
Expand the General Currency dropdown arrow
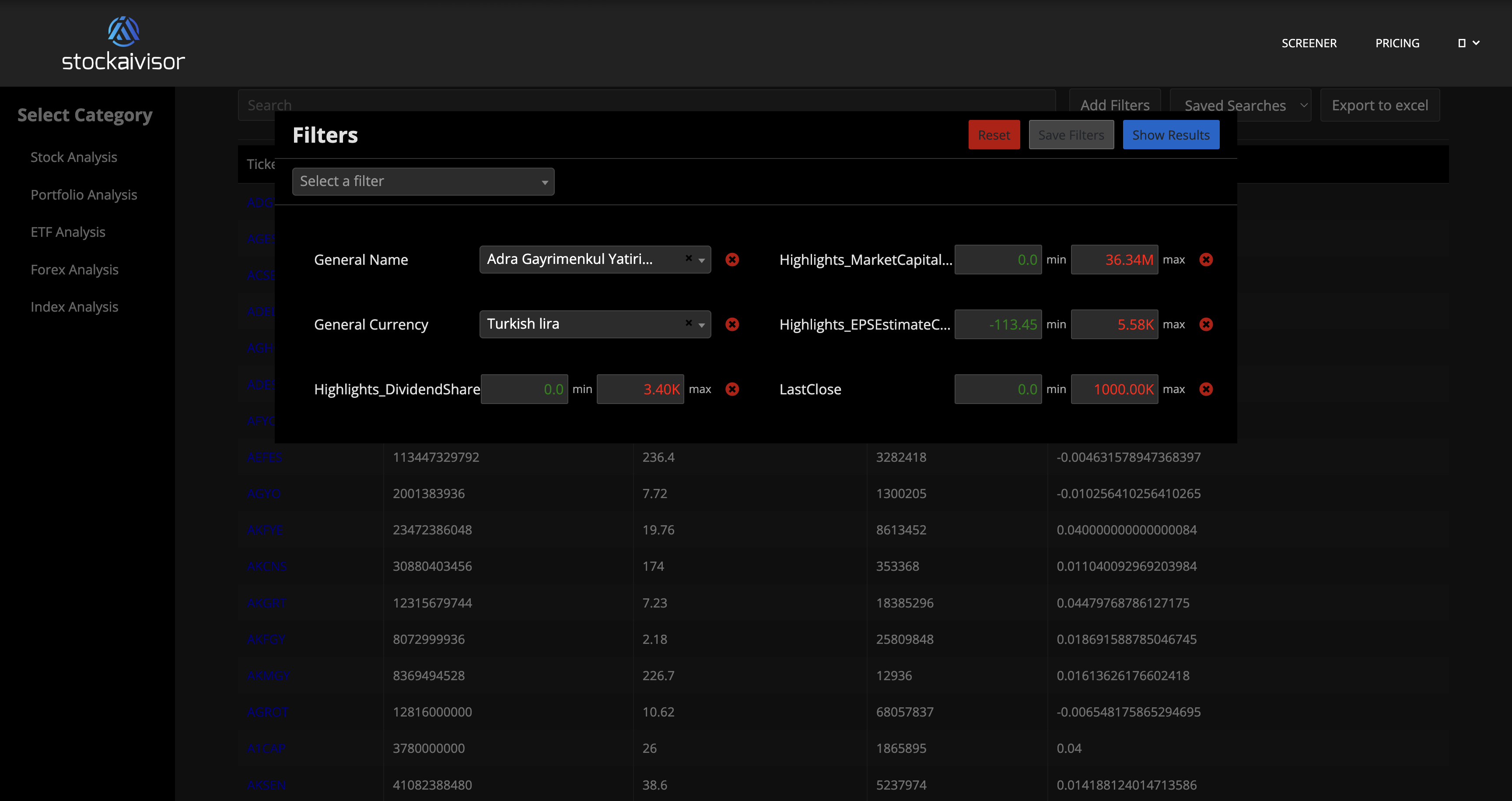tap(701, 325)
